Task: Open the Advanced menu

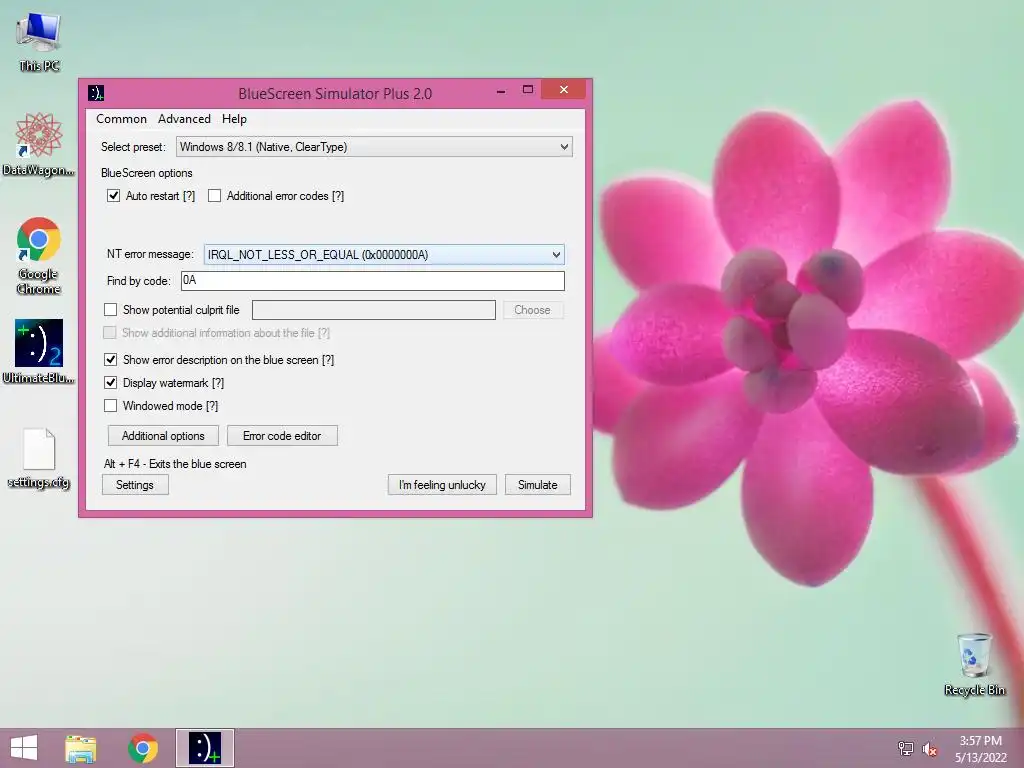Action: coord(184,119)
